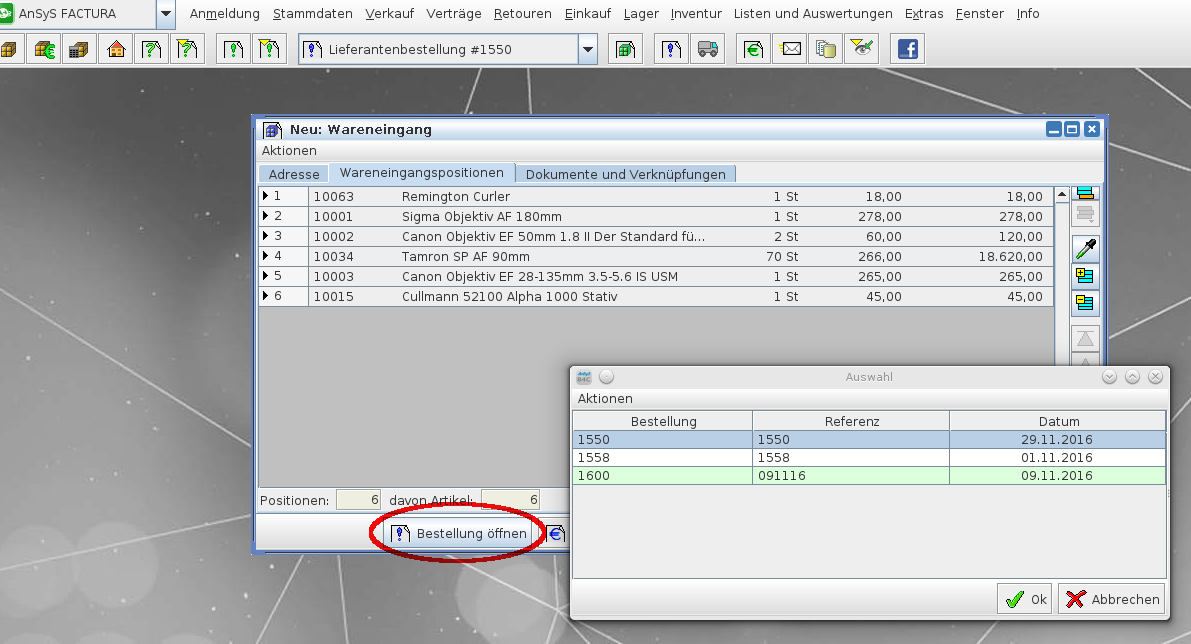1191x644 pixels.
Task: Open the Lieferantenbestellung #1550 dropdown arrow
Action: click(588, 49)
